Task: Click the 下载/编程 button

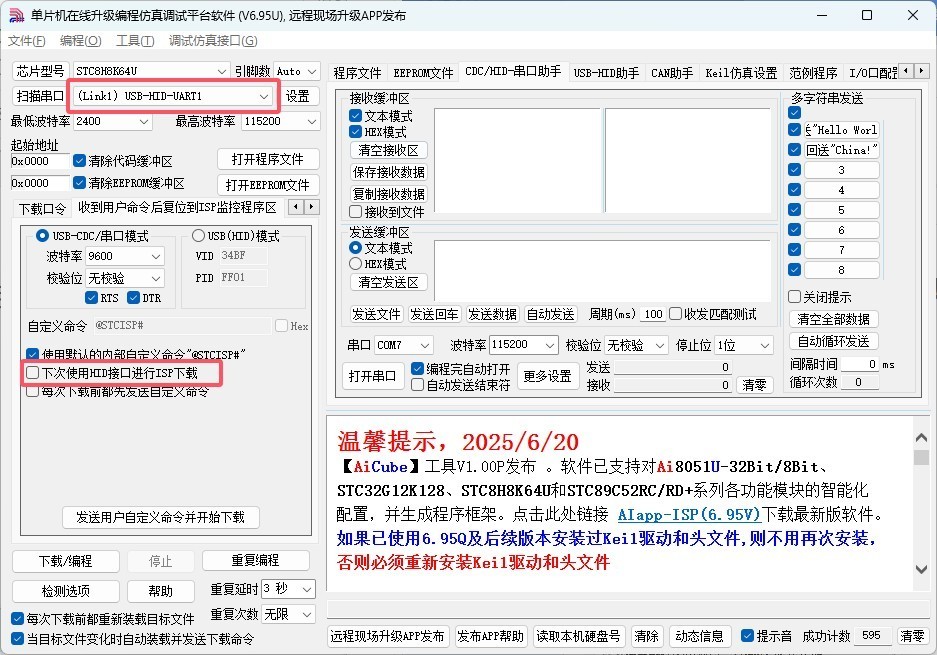Action: (x=65, y=560)
